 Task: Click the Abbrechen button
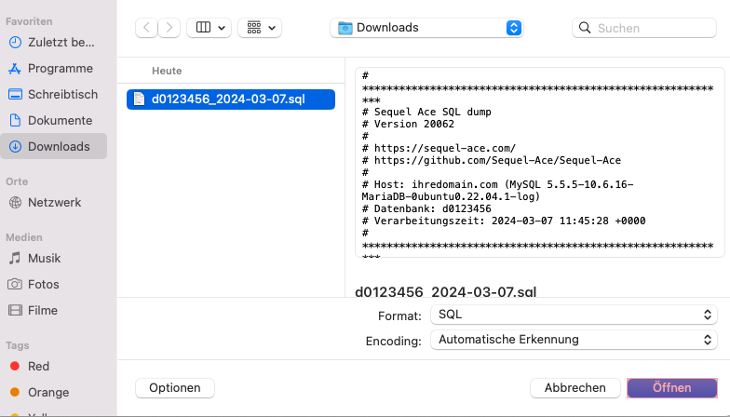[575, 388]
